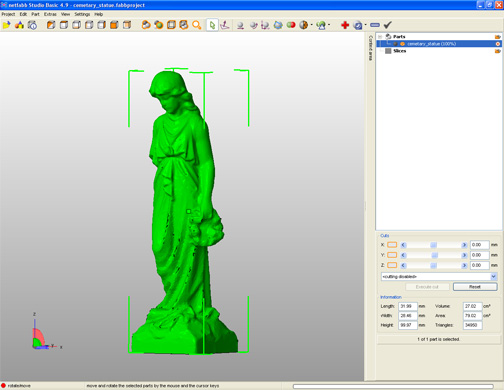Select the Slices tree item
The image size is (504, 390).
pyautogui.click(x=399, y=51)
